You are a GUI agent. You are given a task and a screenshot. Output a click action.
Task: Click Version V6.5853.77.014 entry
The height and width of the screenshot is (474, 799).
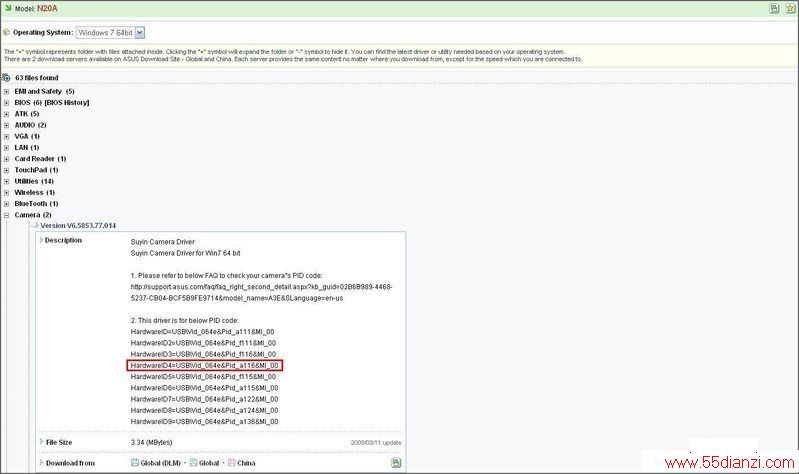[78, 225]
